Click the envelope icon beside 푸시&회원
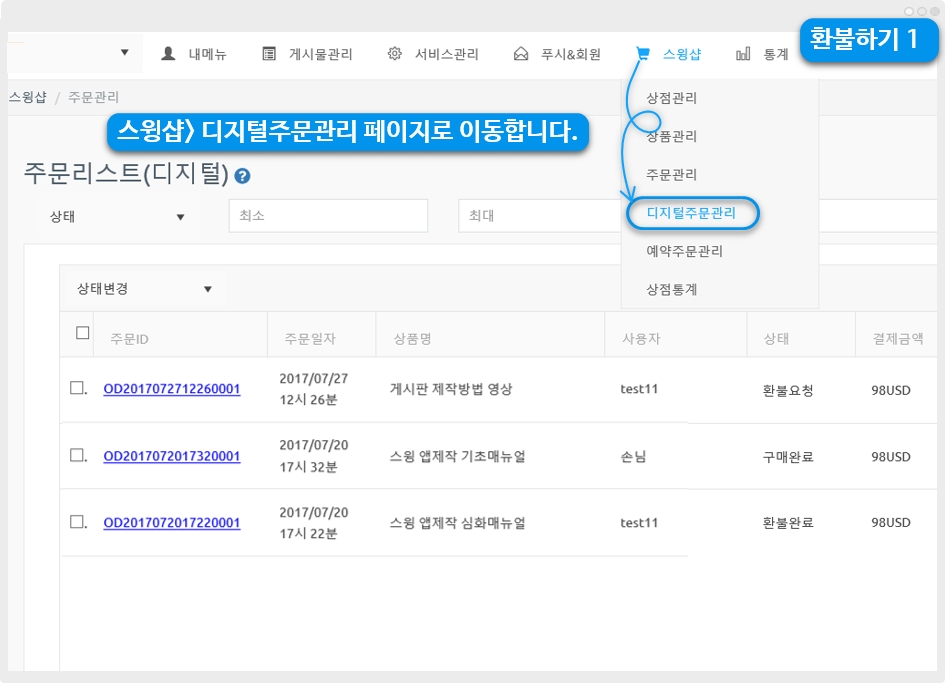 coord(521,54)
